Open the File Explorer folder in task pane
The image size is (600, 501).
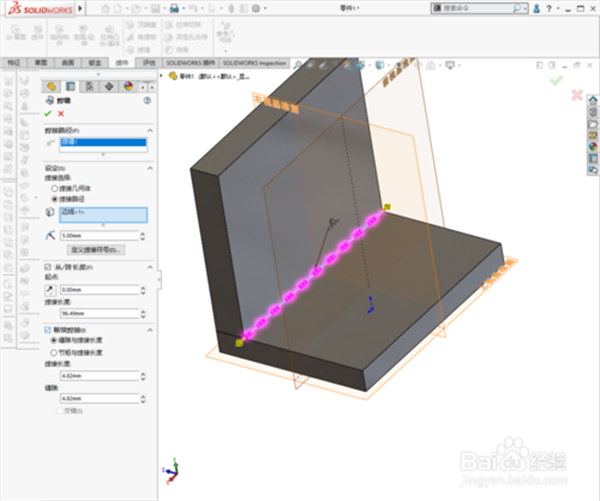[x=592, y=122]
